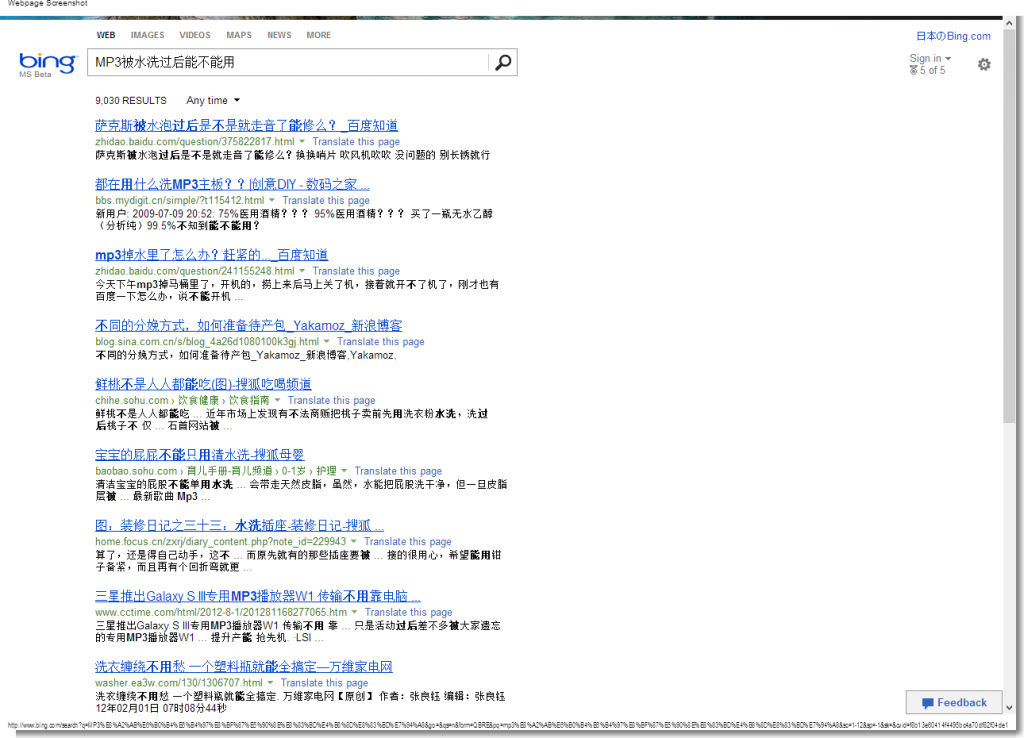Click the magnifying glass search icon
1024x738 pixels.
click(x=503, y=63)
